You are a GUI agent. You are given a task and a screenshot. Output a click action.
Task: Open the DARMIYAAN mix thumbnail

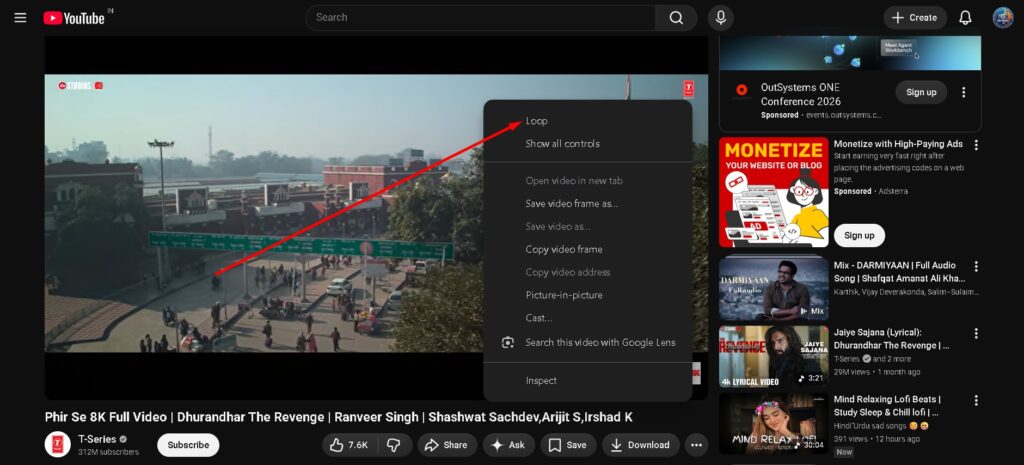tap(773, 288)
